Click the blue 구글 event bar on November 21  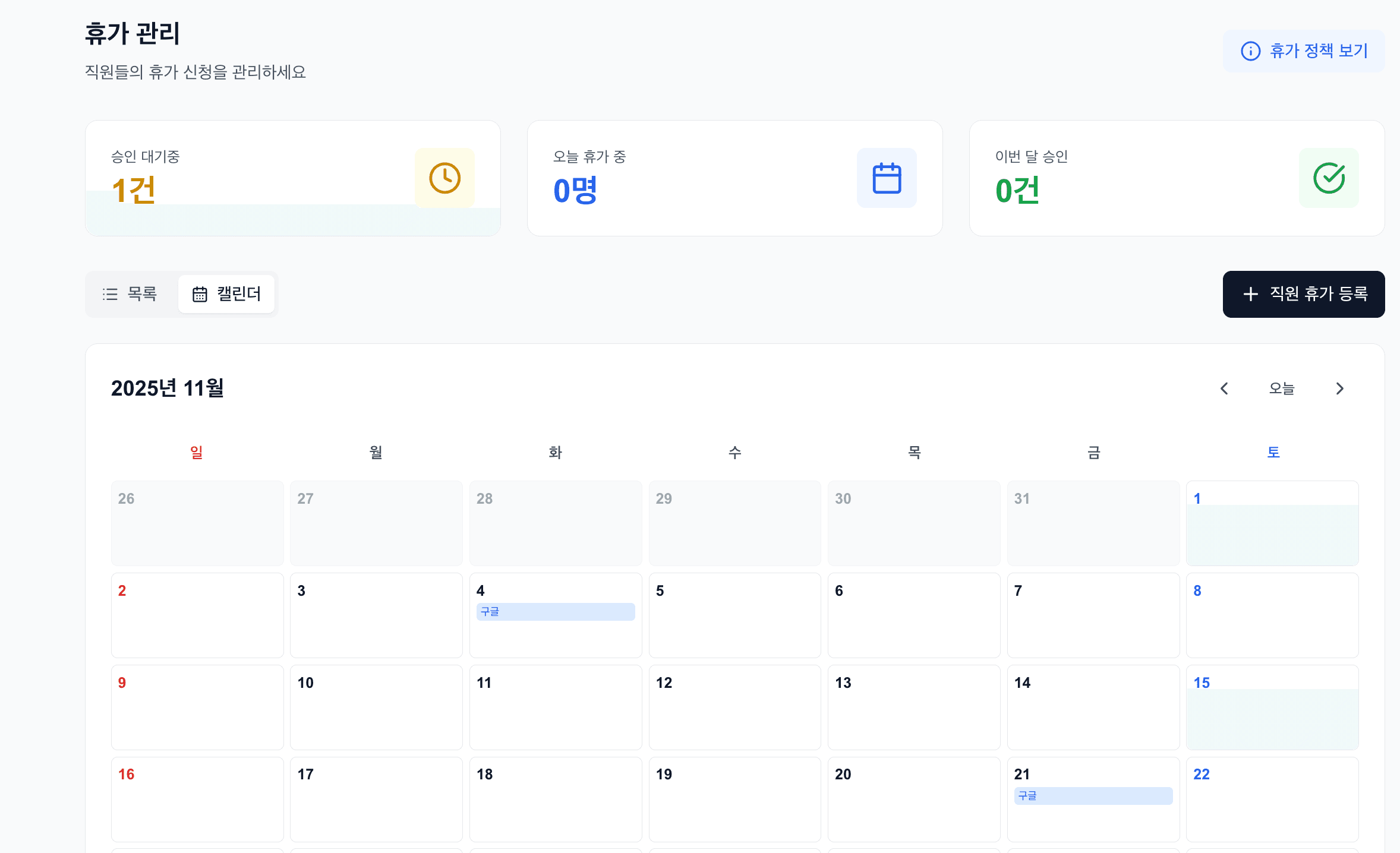click(x=1093, y=795)
